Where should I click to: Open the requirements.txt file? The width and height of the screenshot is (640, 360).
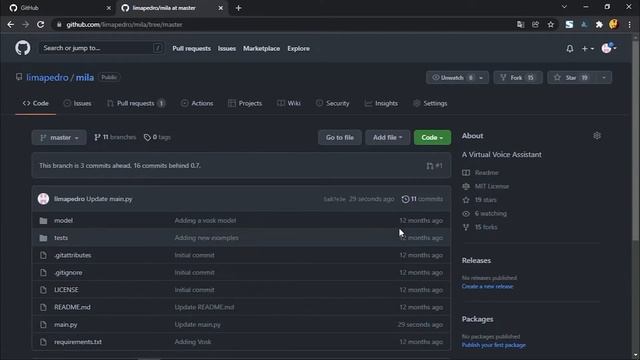78,342
